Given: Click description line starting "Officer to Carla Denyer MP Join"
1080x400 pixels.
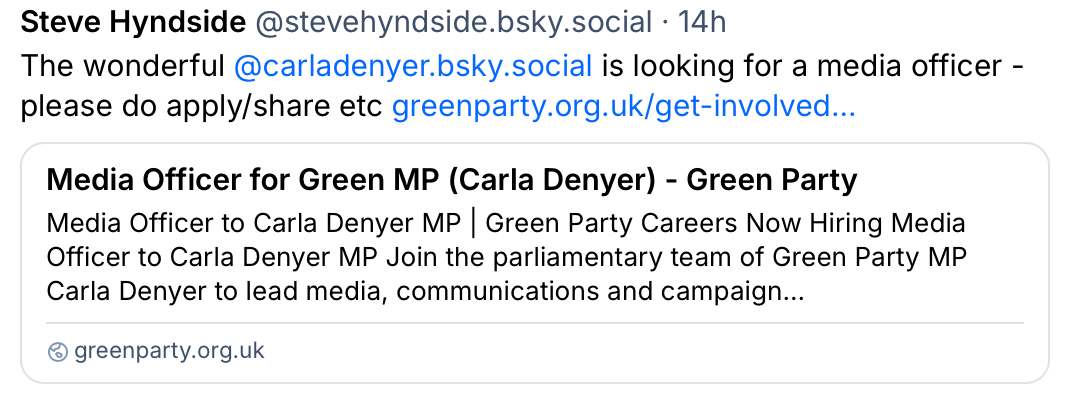Looking at the screenshot, I should point(300,257).
